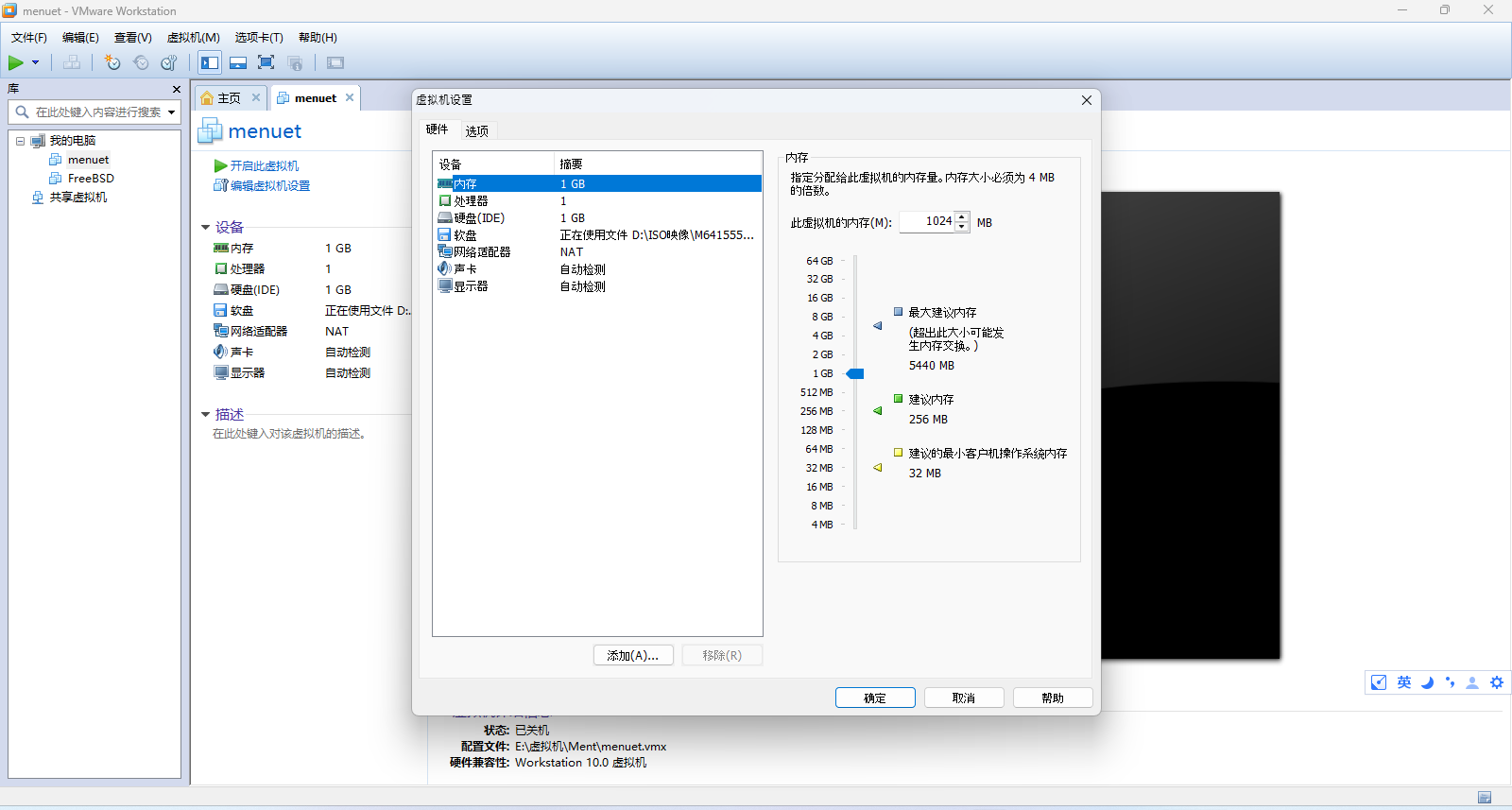This screenshot has width=1512, height=810.
Task: Click the 帮助 button in settings dialog
Action: click(x=1053, y=698)
